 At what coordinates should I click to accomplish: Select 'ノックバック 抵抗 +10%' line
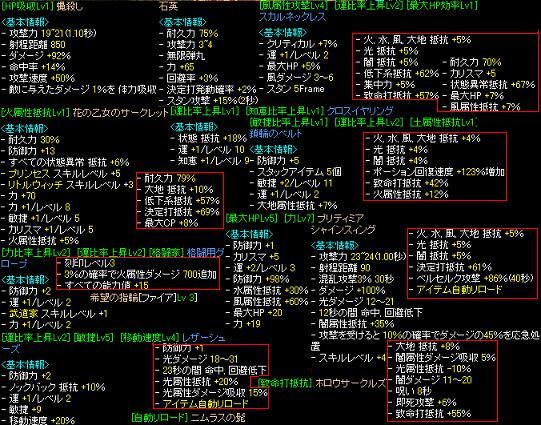click(57, 387)
